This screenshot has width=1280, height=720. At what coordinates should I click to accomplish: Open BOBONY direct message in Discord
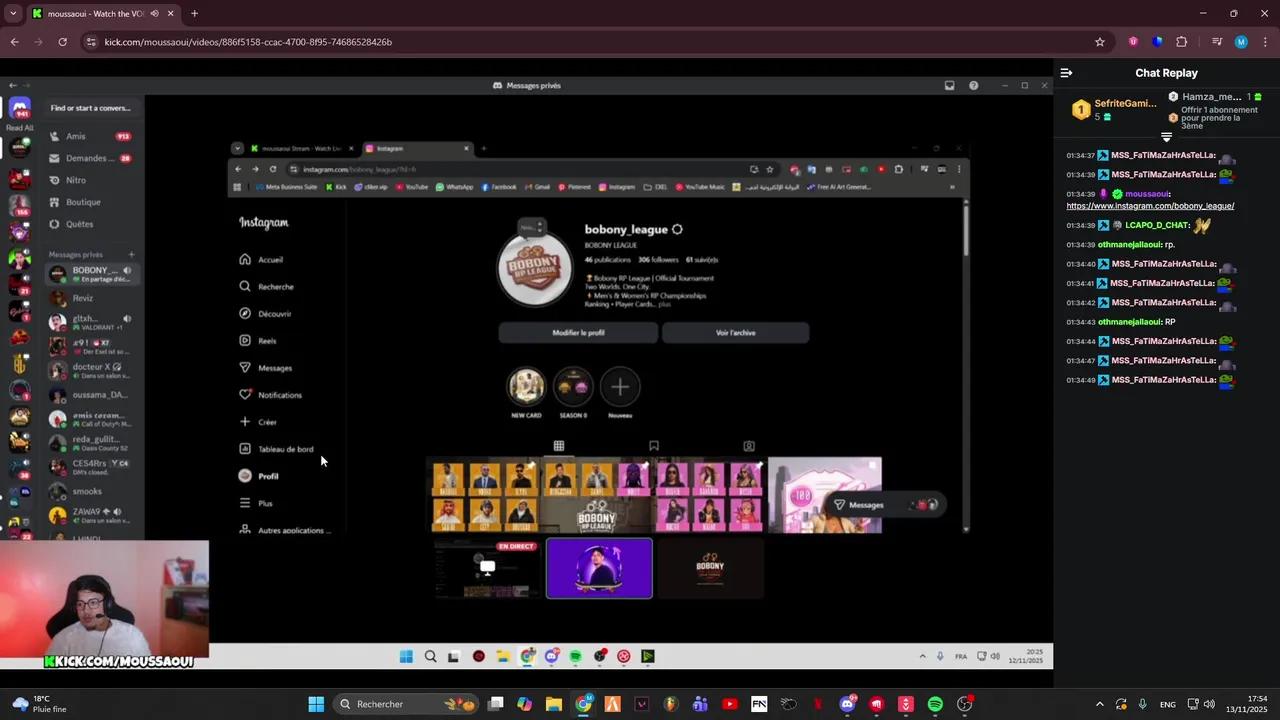[x=92, y=274]
